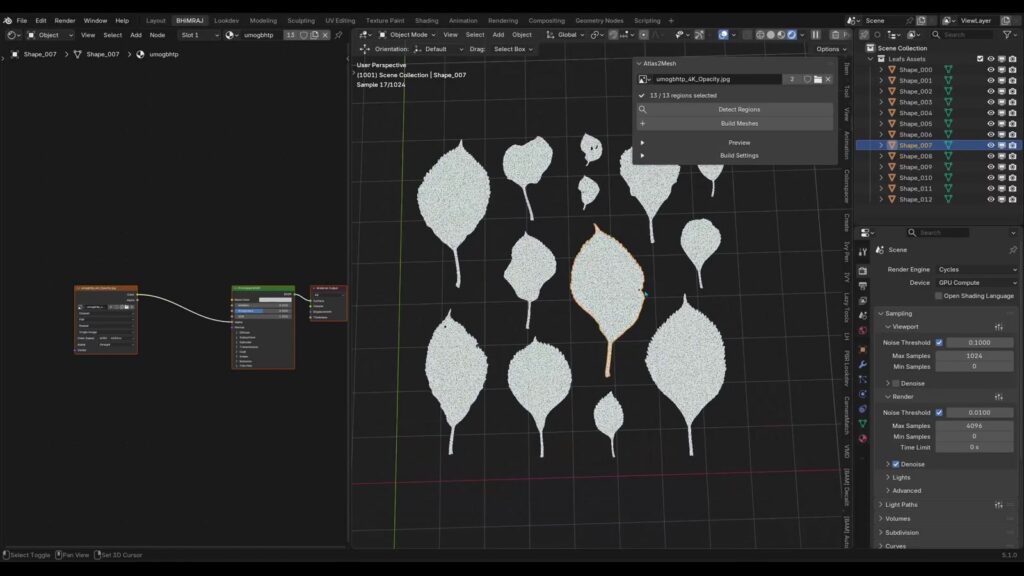1024x576 pixels.
Task: Expand the Light Paths section
Action: pos(901,505)
